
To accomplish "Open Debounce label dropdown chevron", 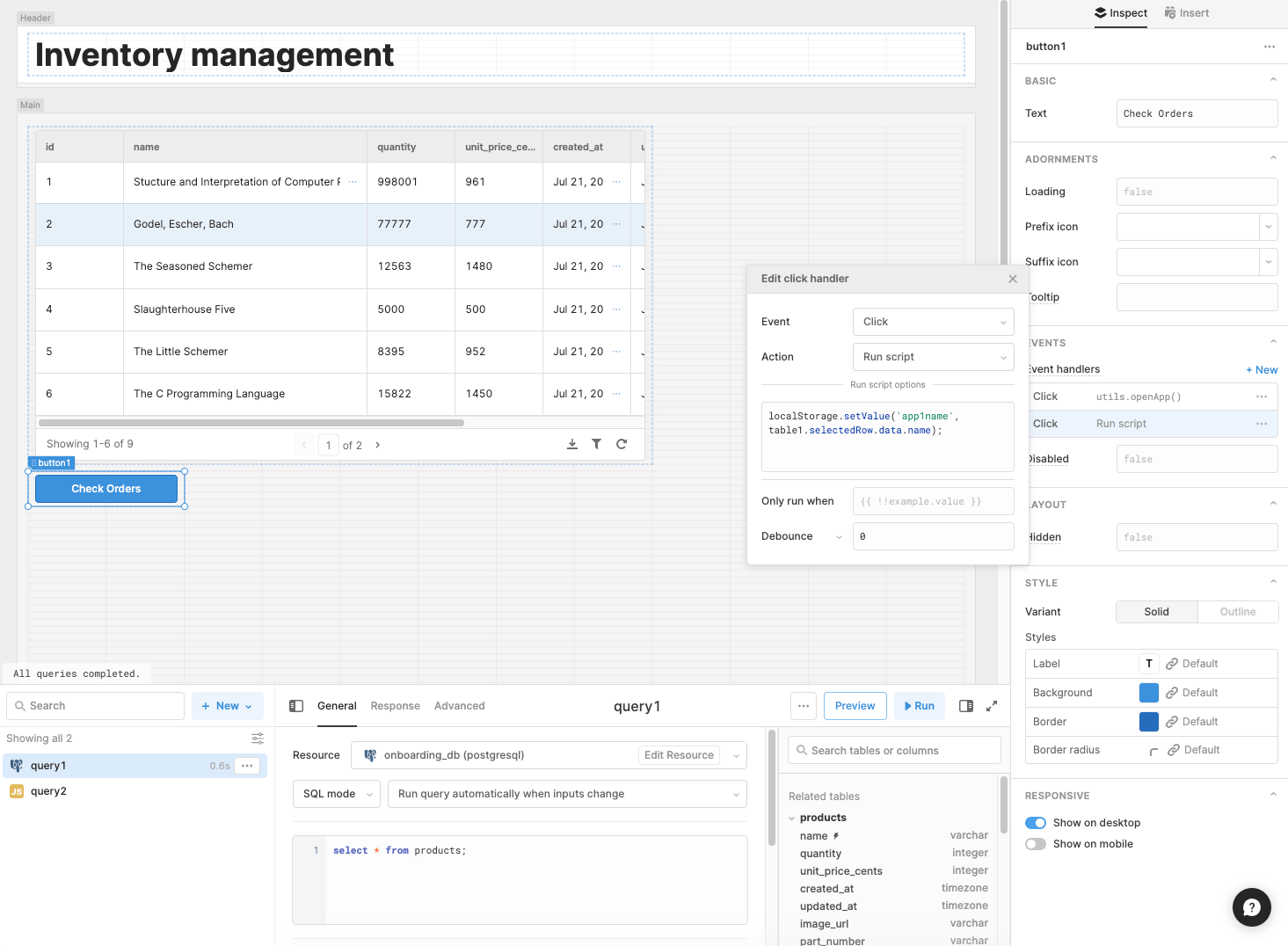I will (x=839, y=537).
